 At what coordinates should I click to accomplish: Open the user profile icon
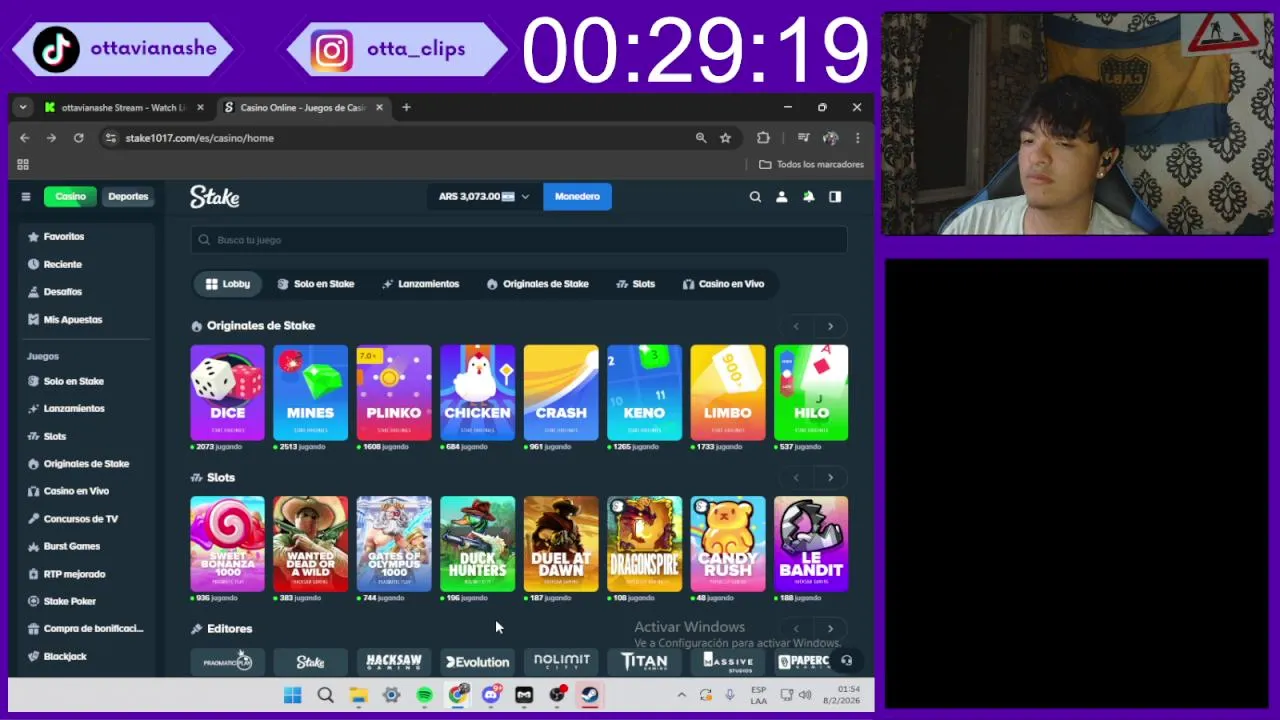782,197
